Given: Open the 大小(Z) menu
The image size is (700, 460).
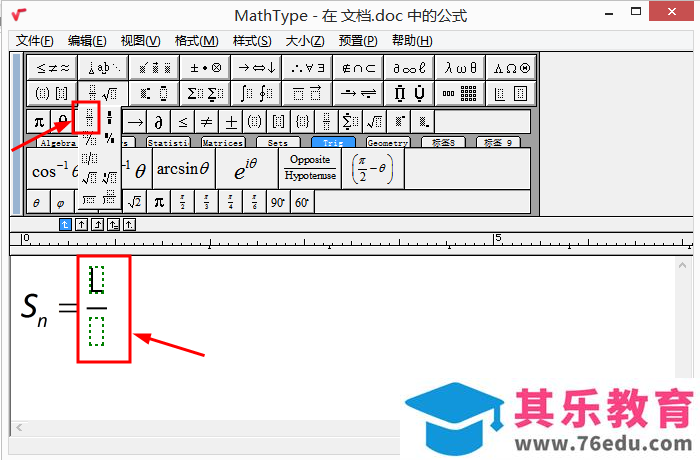Looking at the screenshot, I should [305, 41].
